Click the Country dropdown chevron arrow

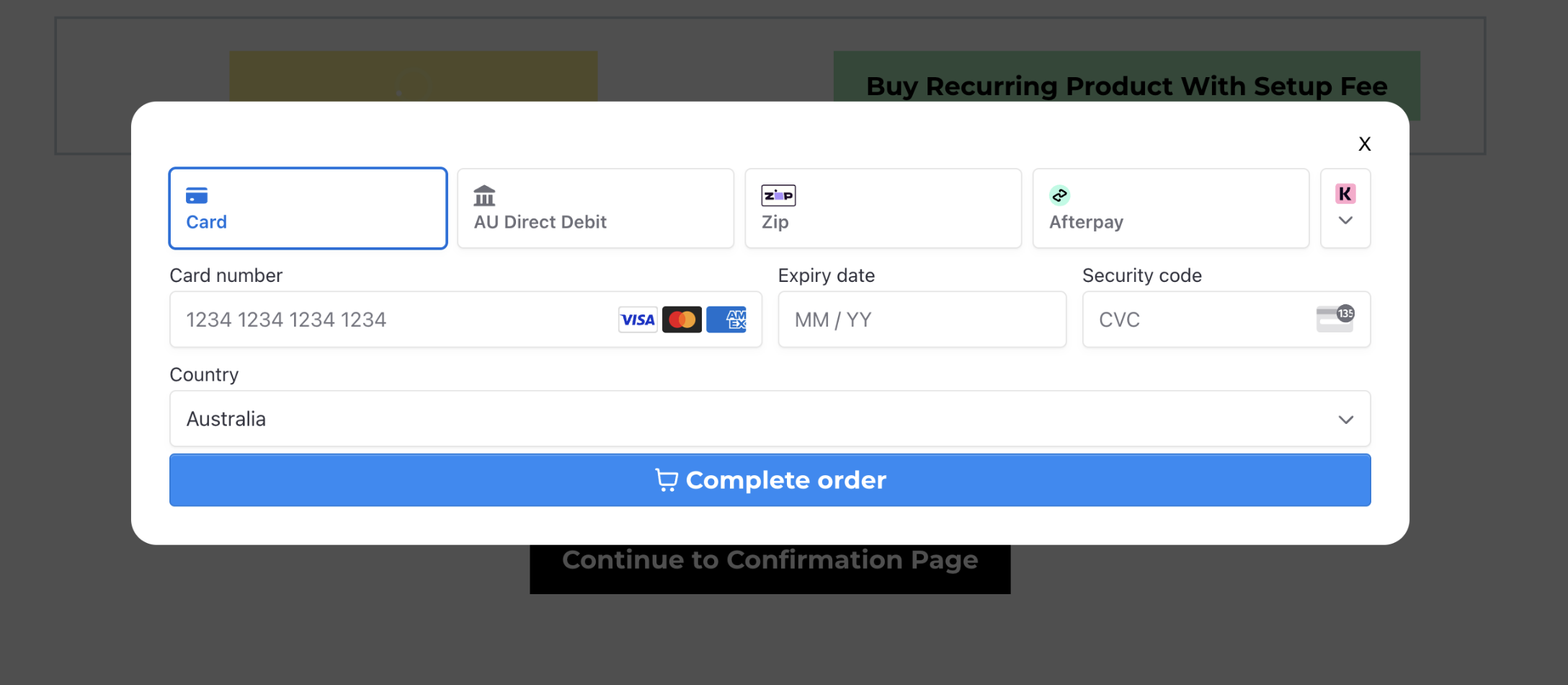click(1345, 420)
